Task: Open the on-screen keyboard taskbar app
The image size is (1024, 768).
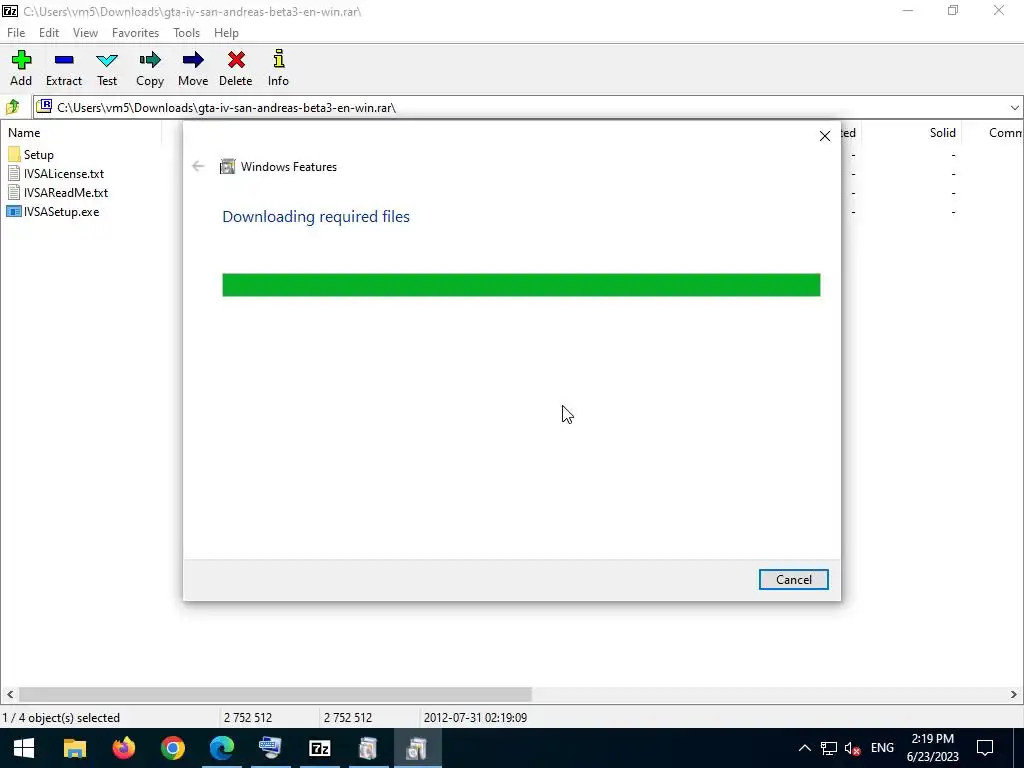Action: tap(270, 748)
